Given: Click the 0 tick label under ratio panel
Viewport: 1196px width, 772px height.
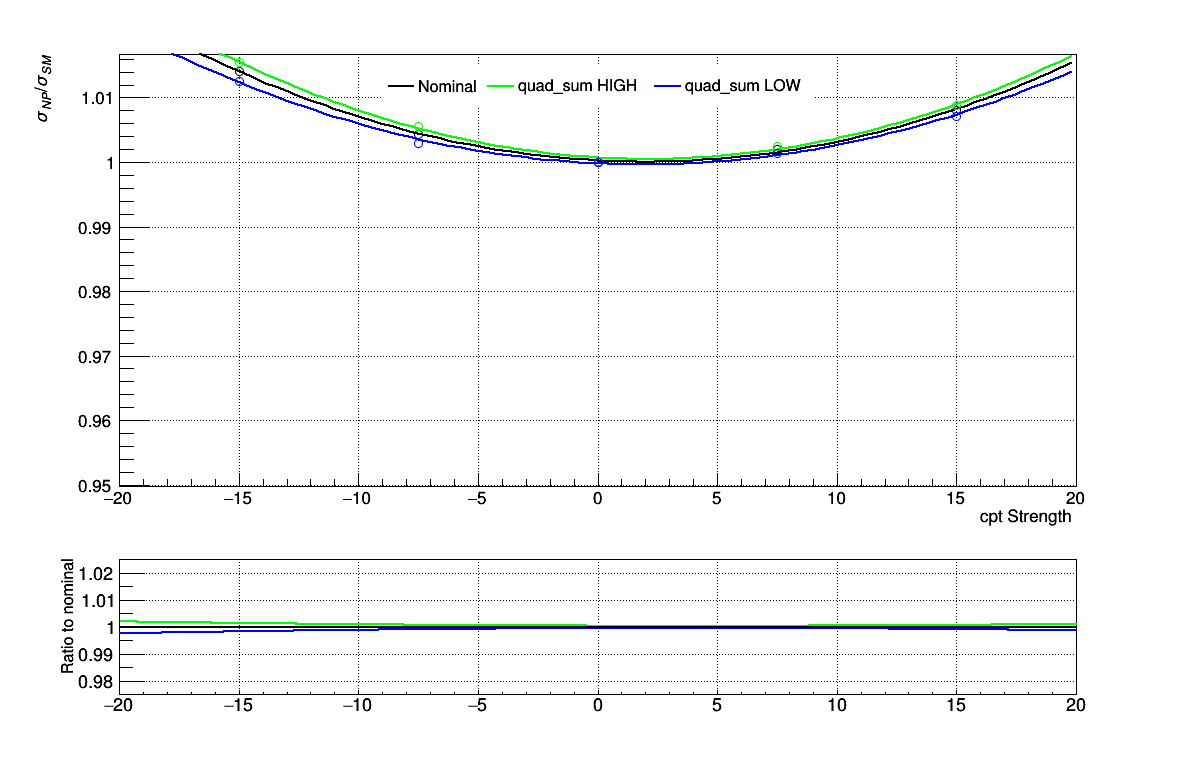Looking at the screenshot, I should (597, 706).
